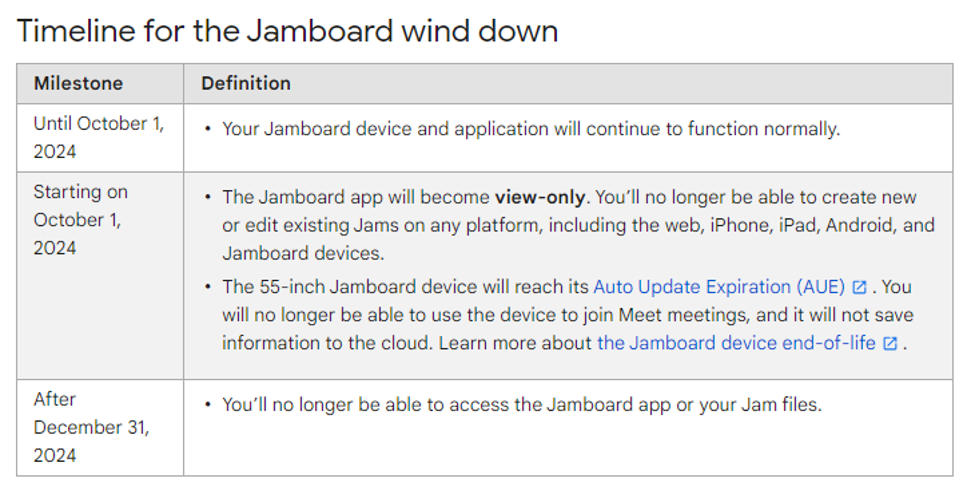Click the bullet before The Jamboard app
Screen dimensions: 977x495
coord(208,197)
